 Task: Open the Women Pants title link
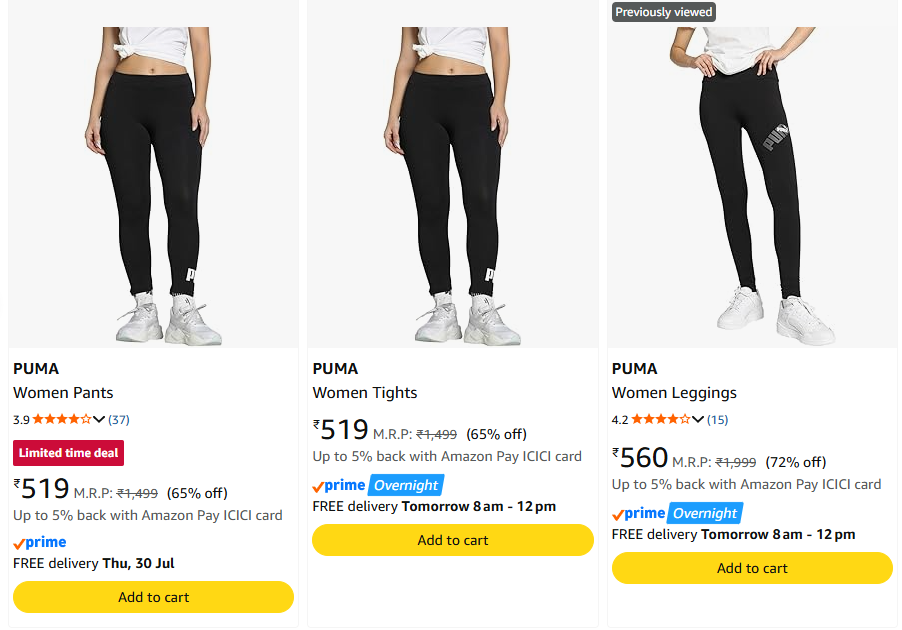pyautogui.click(x=63, y=392)
